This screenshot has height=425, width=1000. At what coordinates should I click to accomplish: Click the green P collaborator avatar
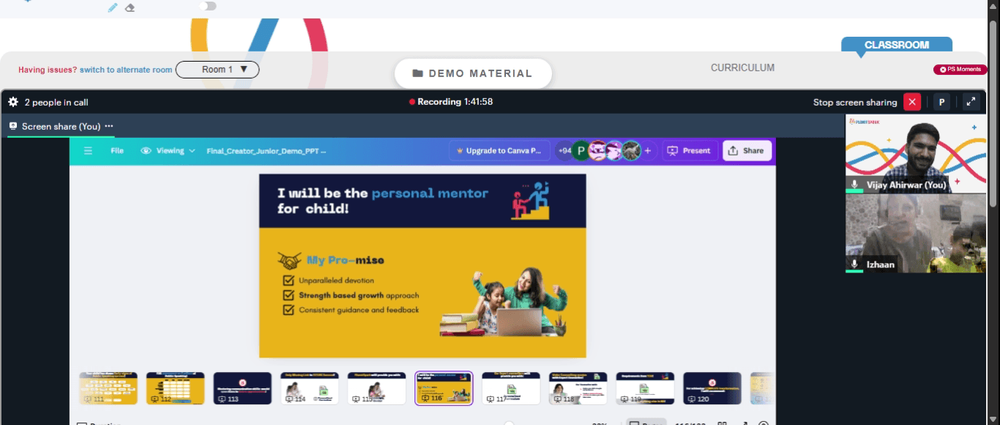click(x=580, y=151)
